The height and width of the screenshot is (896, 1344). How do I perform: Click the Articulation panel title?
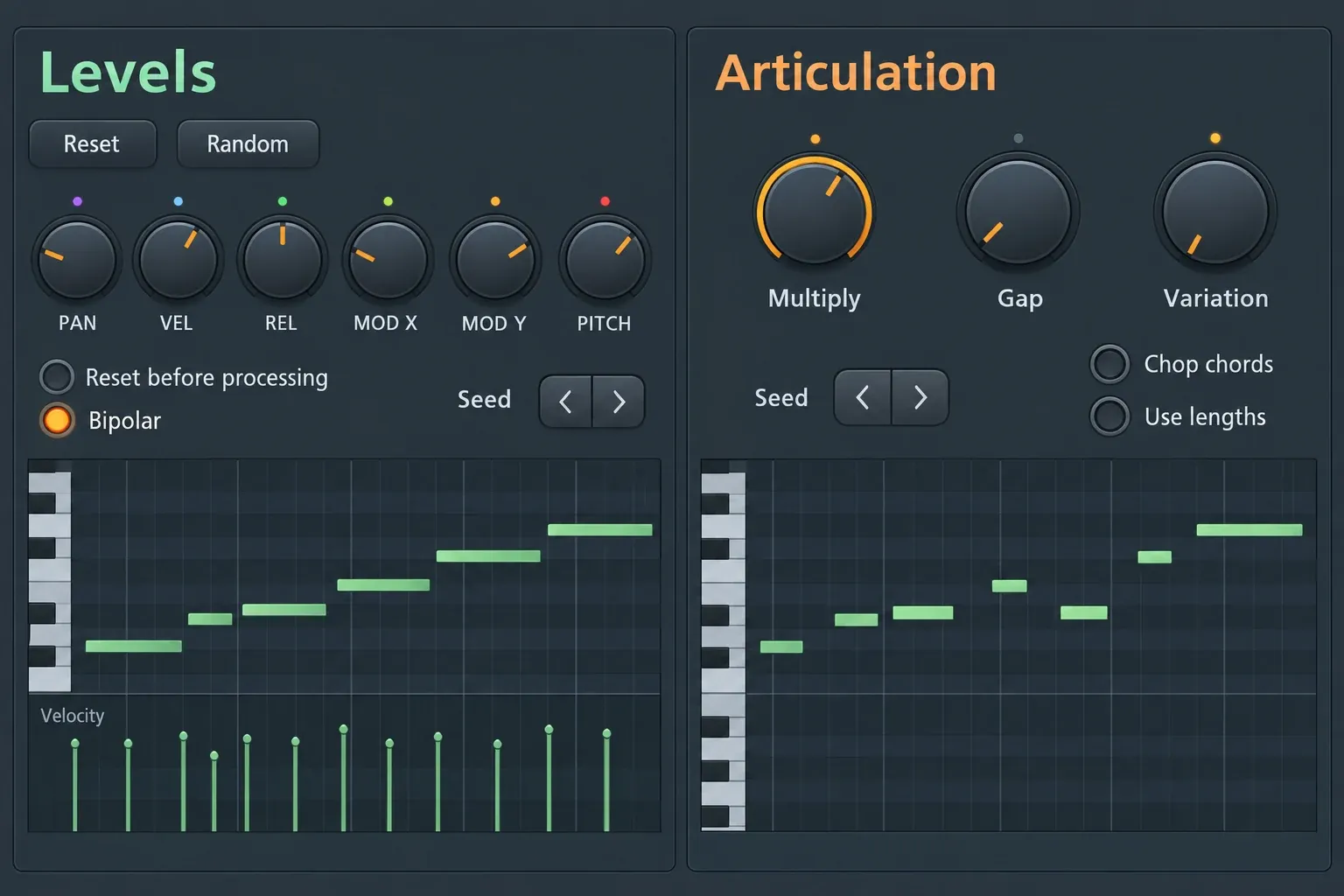(x=856, y=72)
